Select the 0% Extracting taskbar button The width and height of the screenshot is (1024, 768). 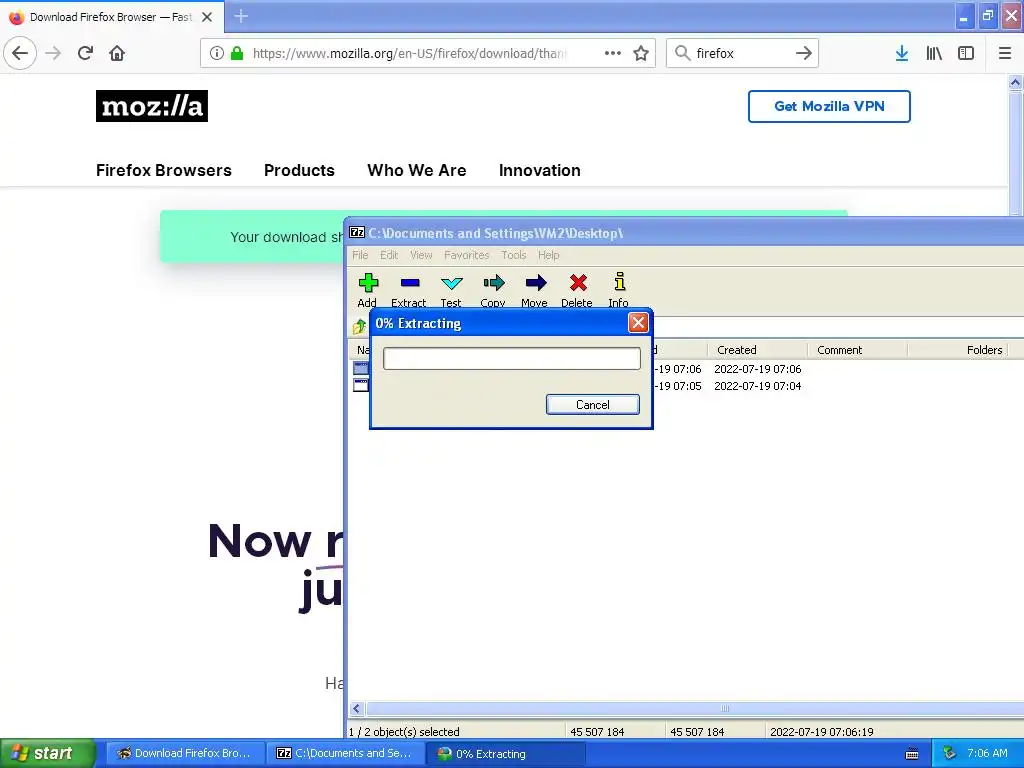505,753
